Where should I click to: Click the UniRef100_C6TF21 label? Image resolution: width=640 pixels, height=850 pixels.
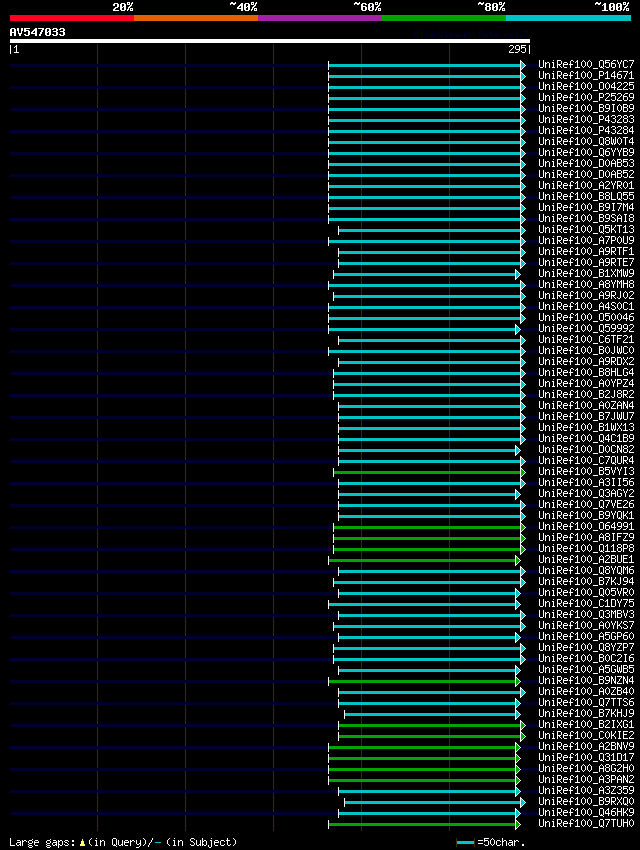click(x=586, y=339)
